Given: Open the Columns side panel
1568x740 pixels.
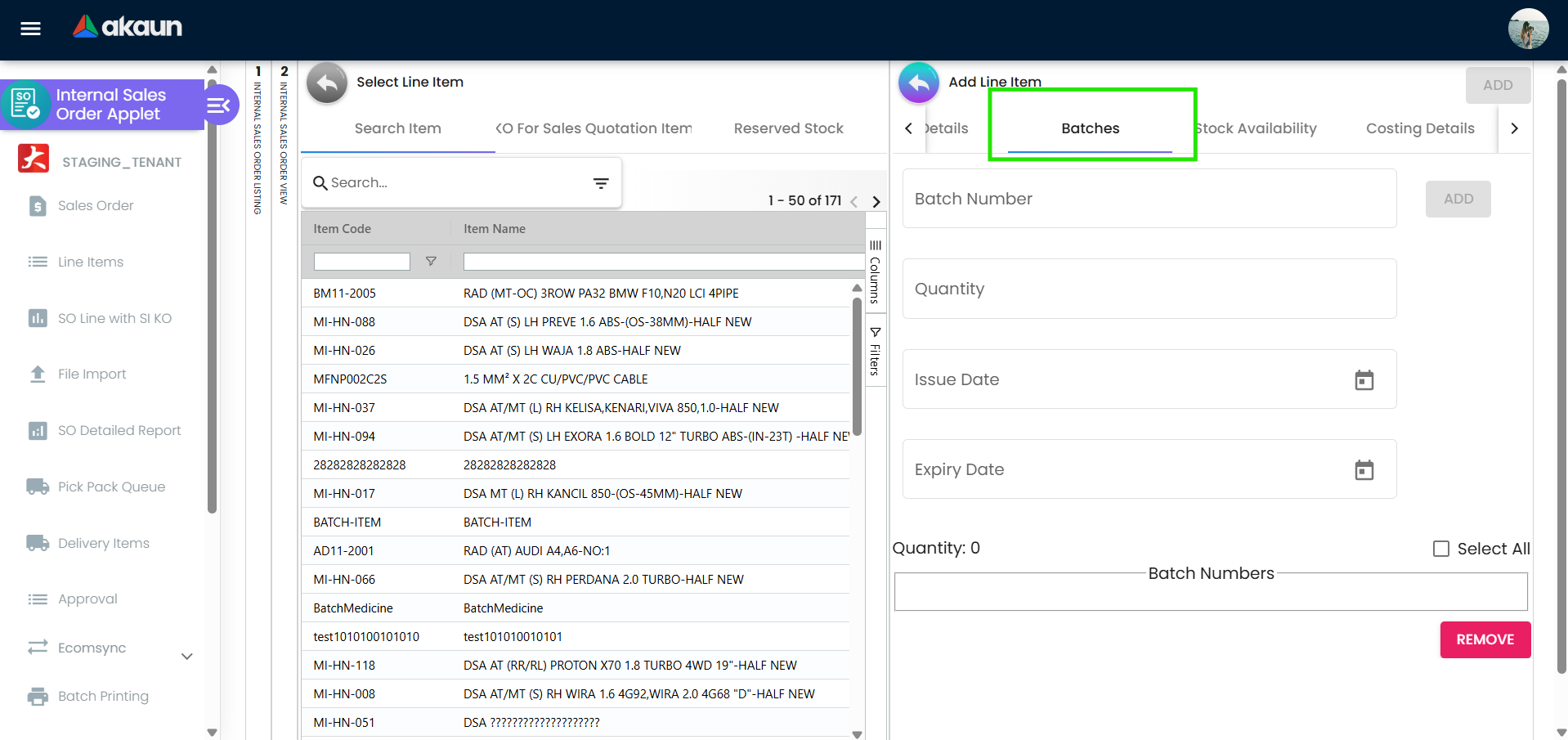Looking at the screenshot, I should pos(875,271).
